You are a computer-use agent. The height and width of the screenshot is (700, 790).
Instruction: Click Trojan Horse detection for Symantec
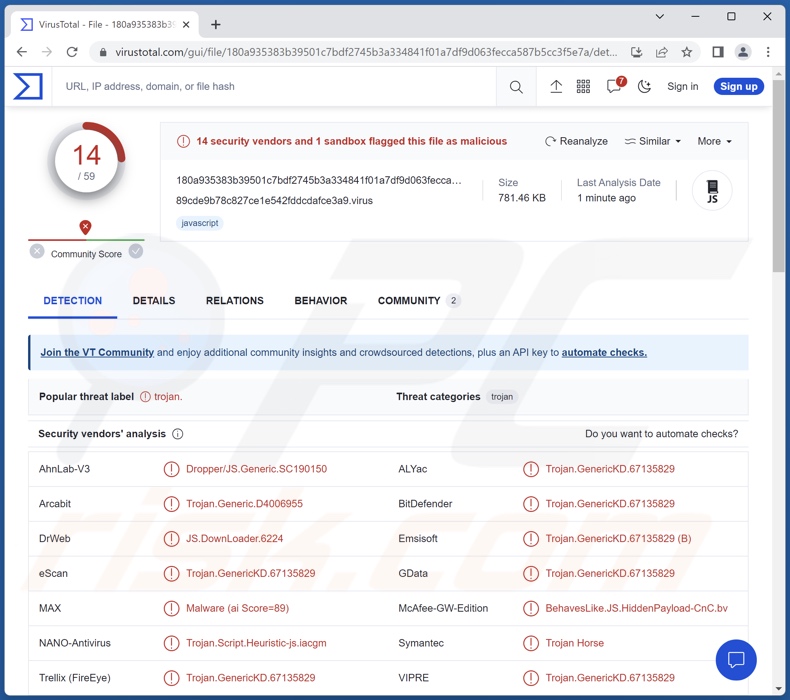(x=574, y=643)
